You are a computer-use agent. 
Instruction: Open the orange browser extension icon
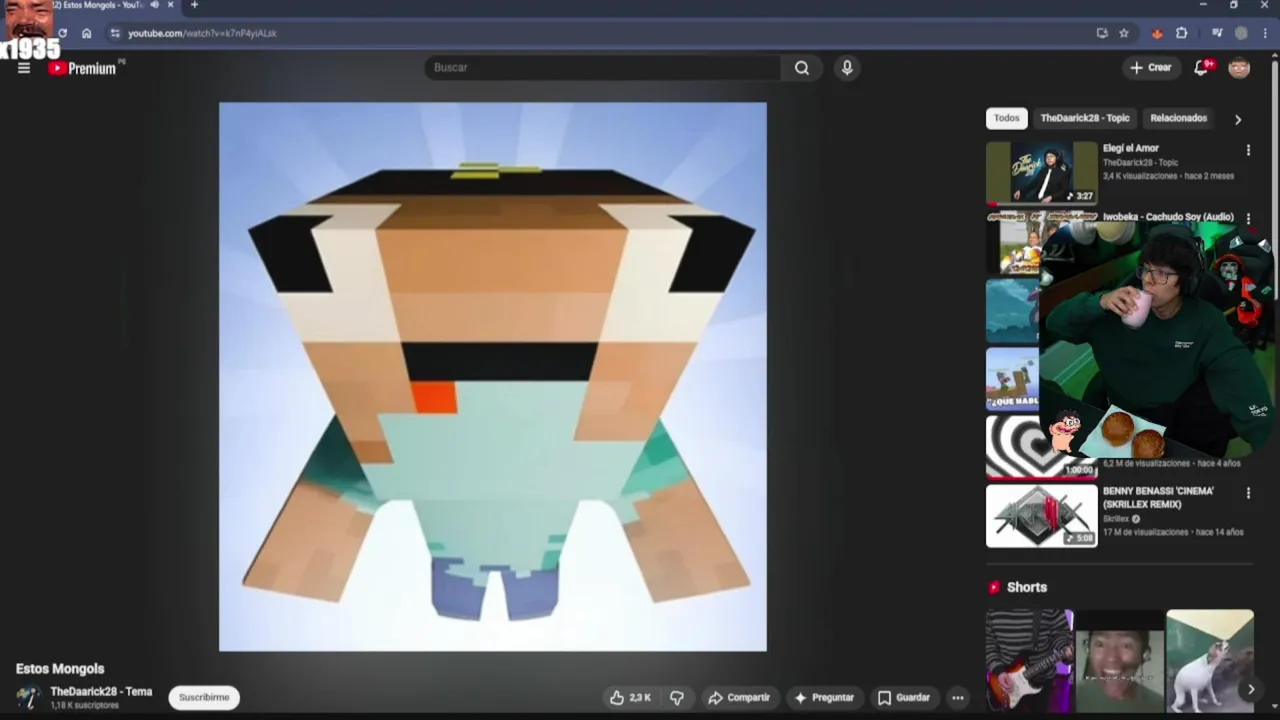pyautogui.click(x=1157, y=33)
